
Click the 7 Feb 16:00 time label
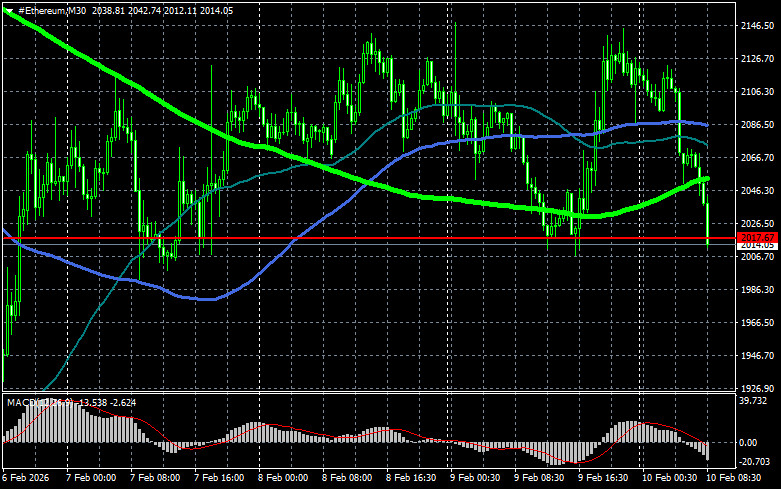(x=219, y=478)
